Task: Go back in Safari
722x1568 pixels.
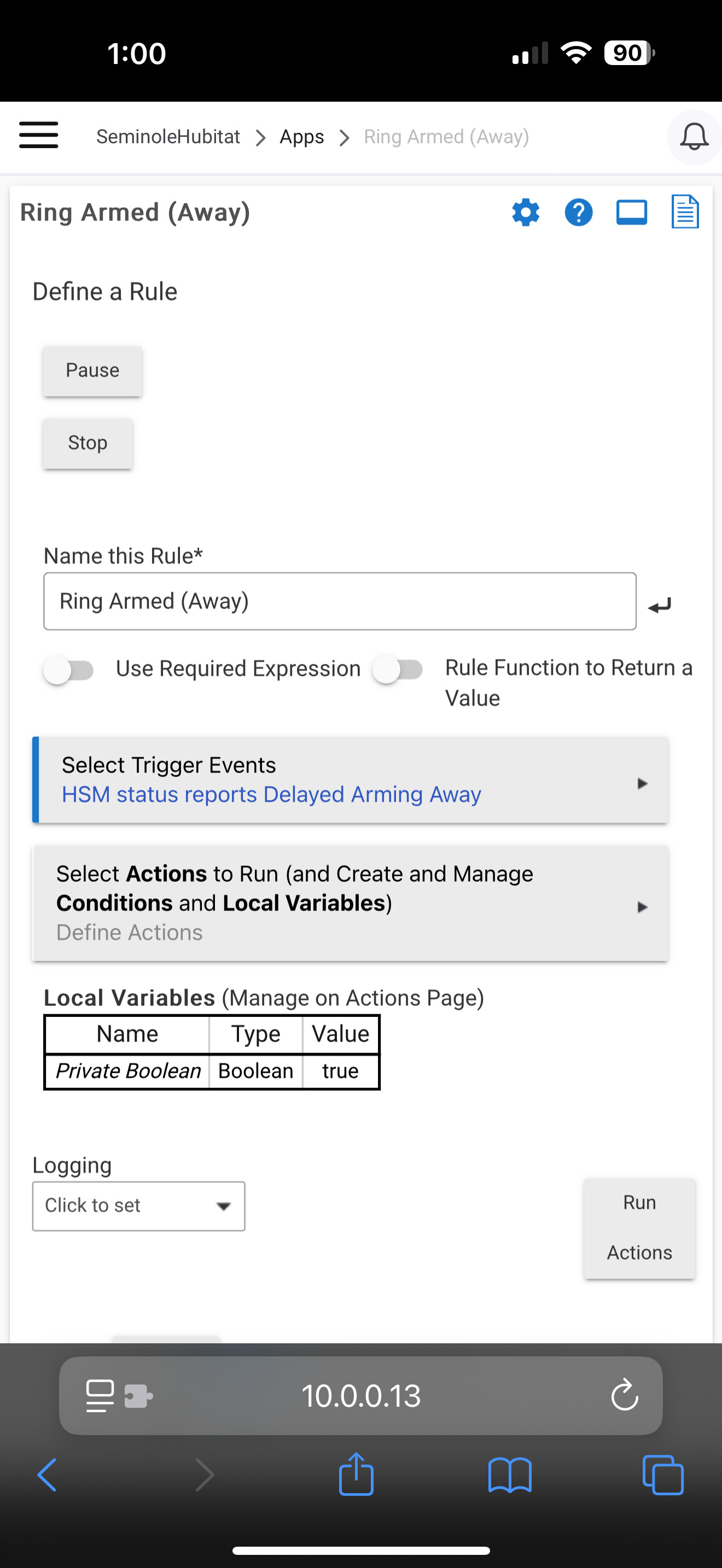Action: [47, 1475]
